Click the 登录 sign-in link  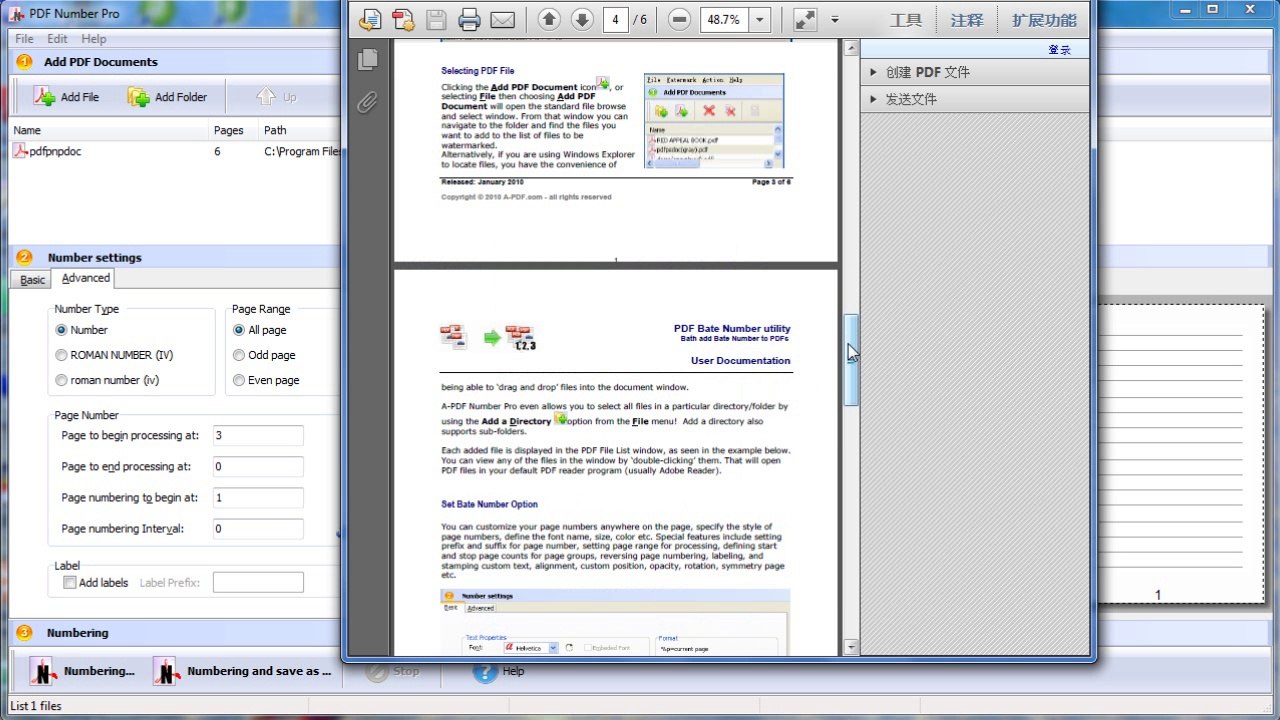[1059, 50]
